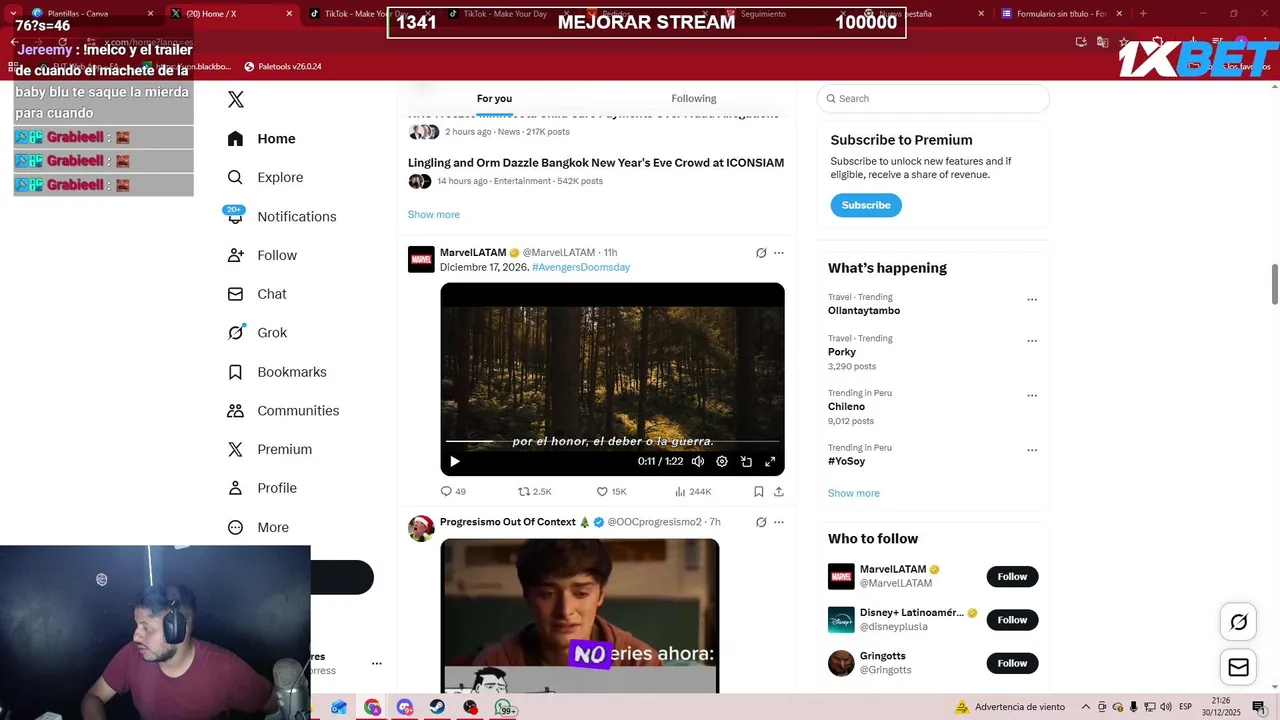The height and width of the screenshot is (720, 1280).
Task: Open more options for Ollantaytambo trend
Action: [x=1032, y=299]
